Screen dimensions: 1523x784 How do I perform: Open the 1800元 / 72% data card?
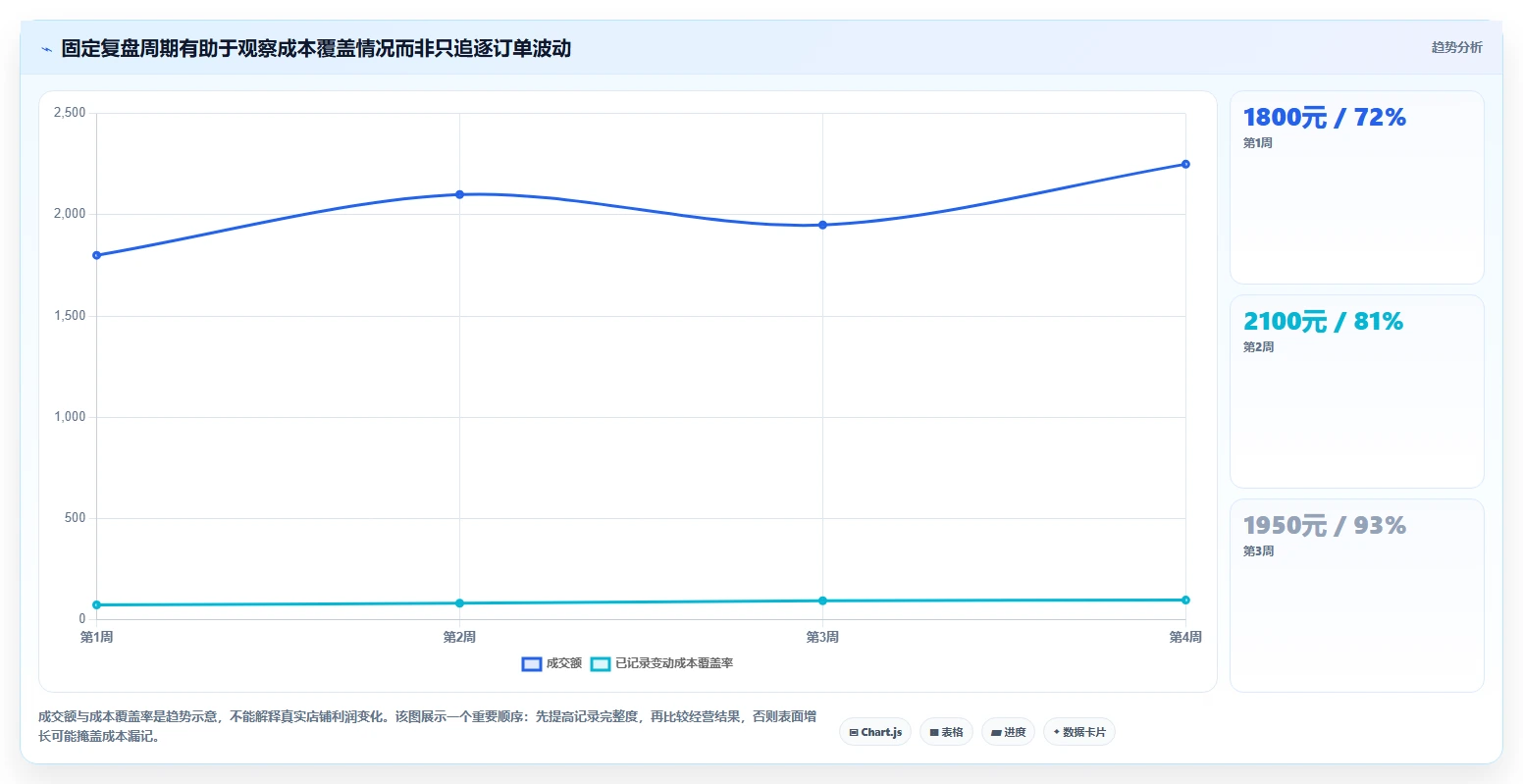tap(1356, 187)
